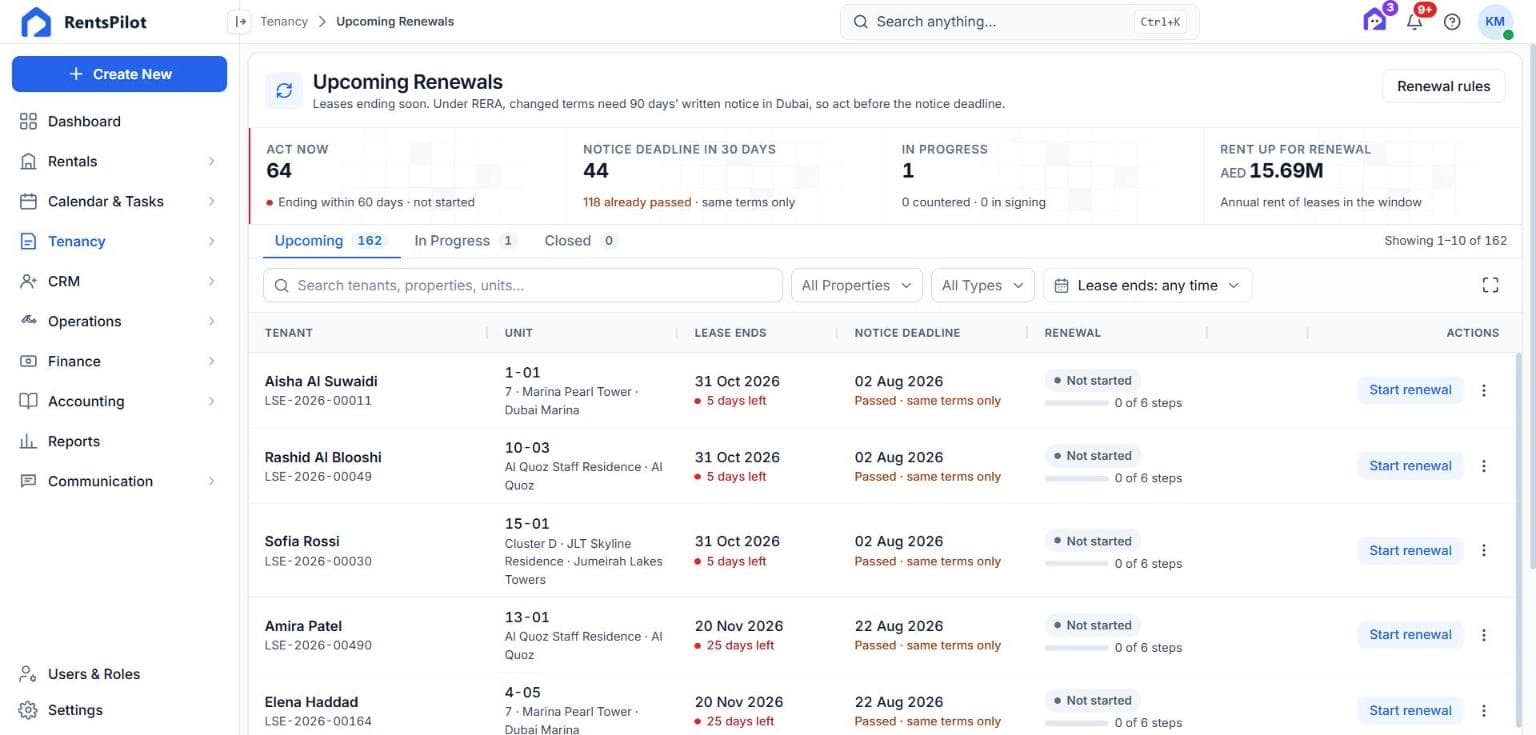Open row actions menu for Amira Patel
The height and width of the screenshot is (735, 1536).
pyautogui.click(x=1484, y=635)
